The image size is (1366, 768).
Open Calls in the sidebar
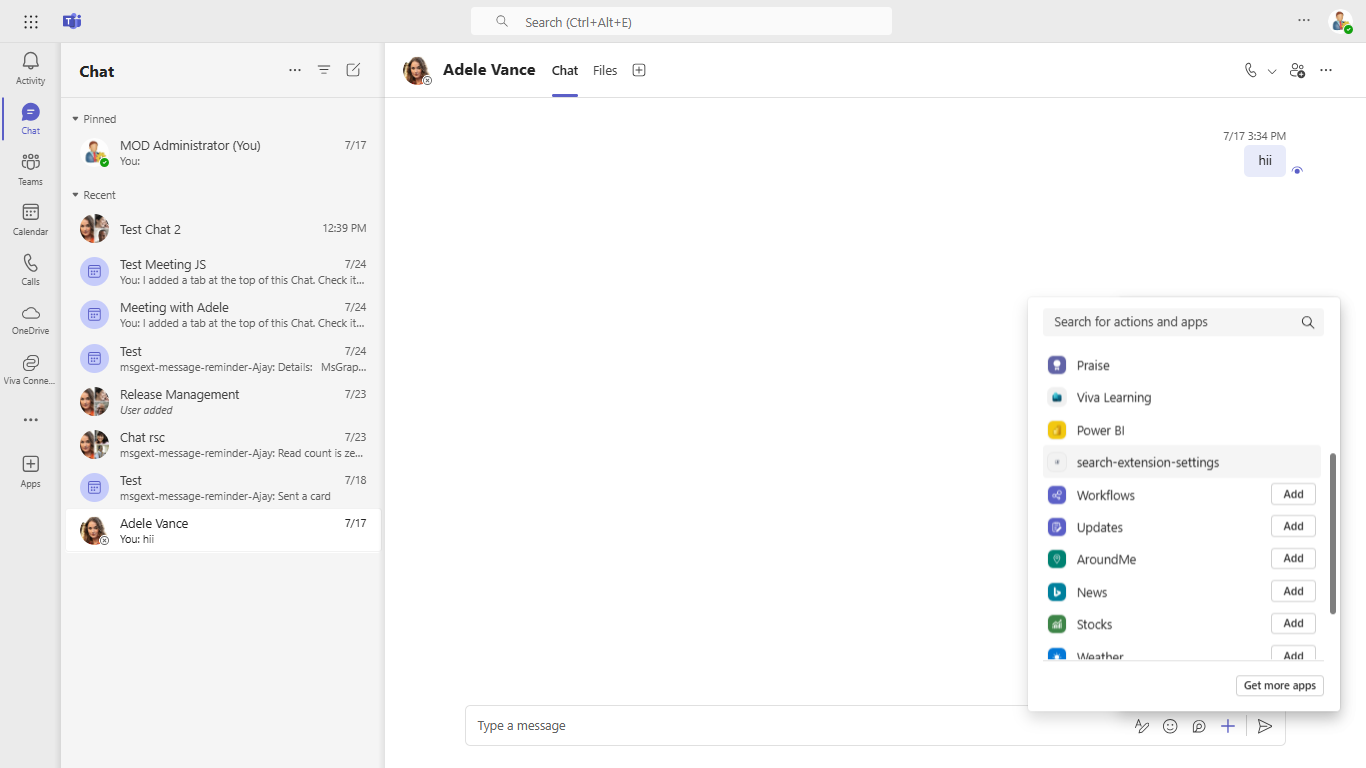click(30, 268)
